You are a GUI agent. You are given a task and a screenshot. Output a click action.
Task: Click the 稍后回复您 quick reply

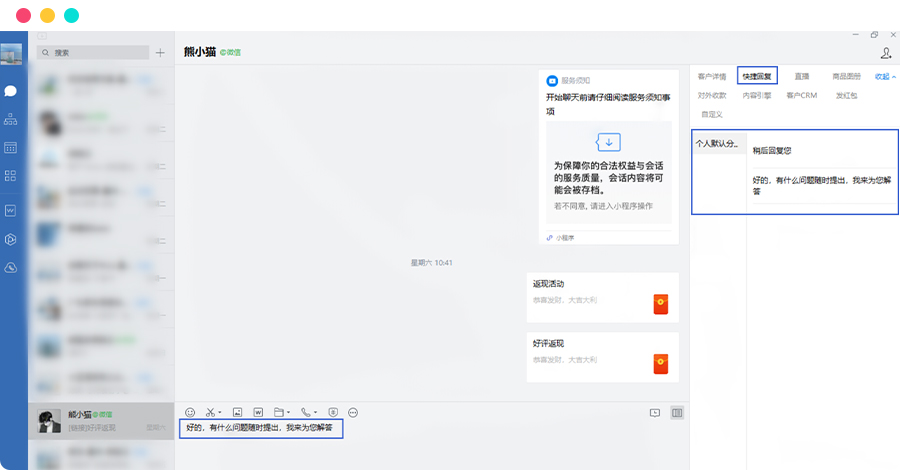coord(772,150)
